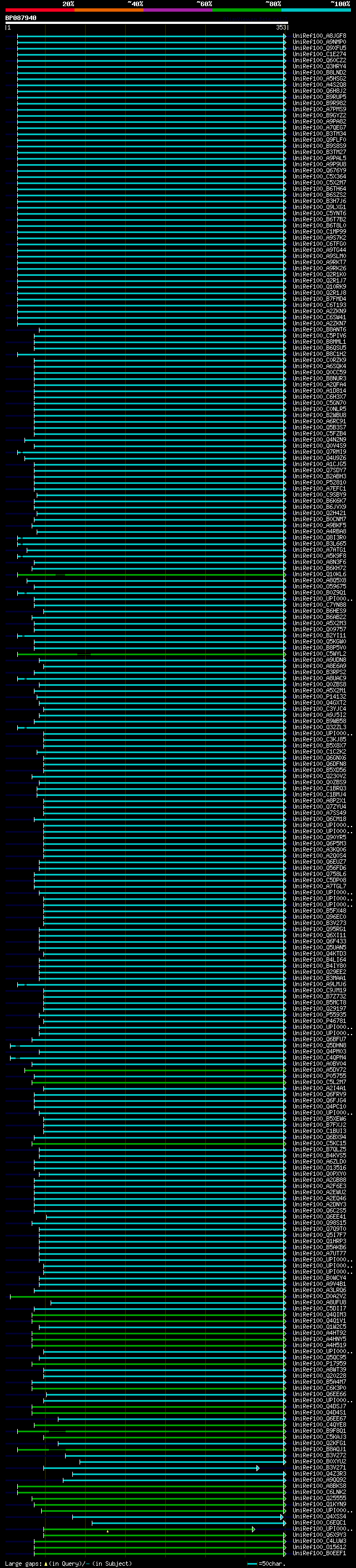Click the UniRef100_B6HES9 label

coord(319,611)
